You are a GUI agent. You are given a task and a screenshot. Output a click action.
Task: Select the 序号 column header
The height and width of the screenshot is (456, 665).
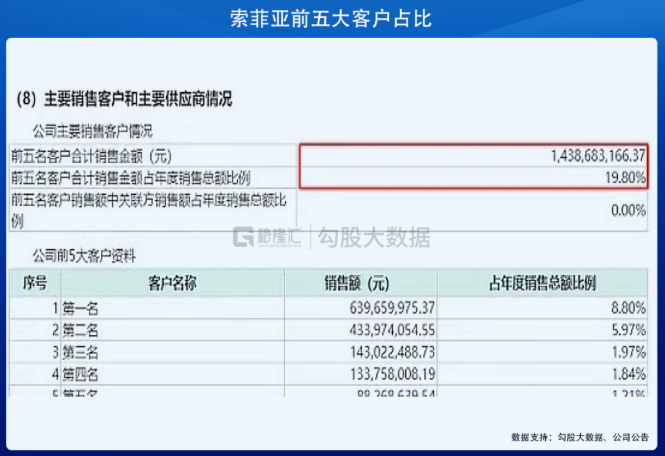[35, 283]
